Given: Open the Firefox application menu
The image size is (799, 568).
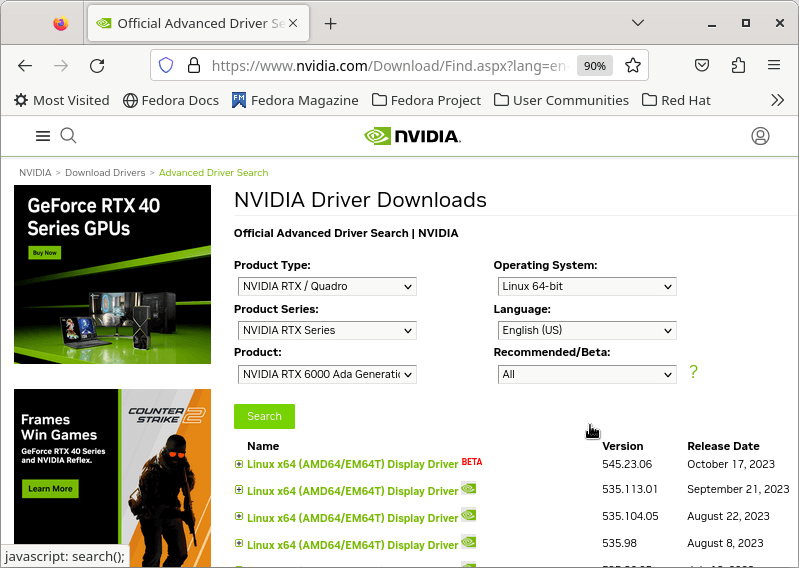Looking at the screenshot, I should (x=774, y=65).
